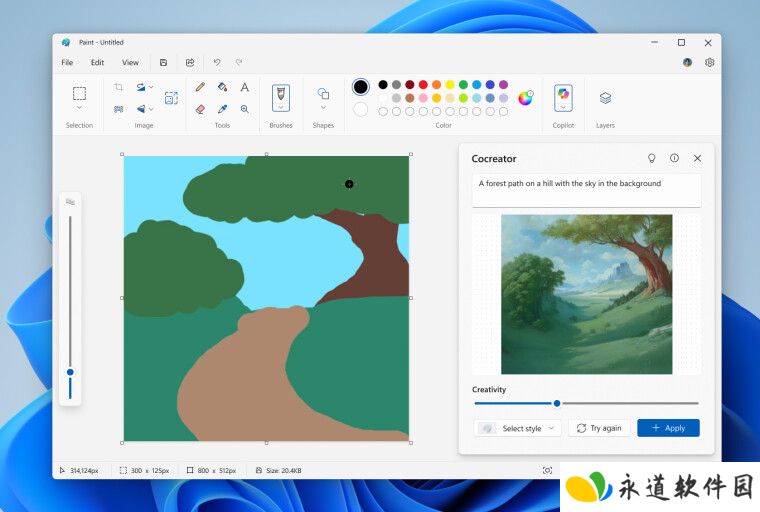This screenshot has height=512, width=760.
Task: Open the Select style dropdown
Action: click(517, 428)
